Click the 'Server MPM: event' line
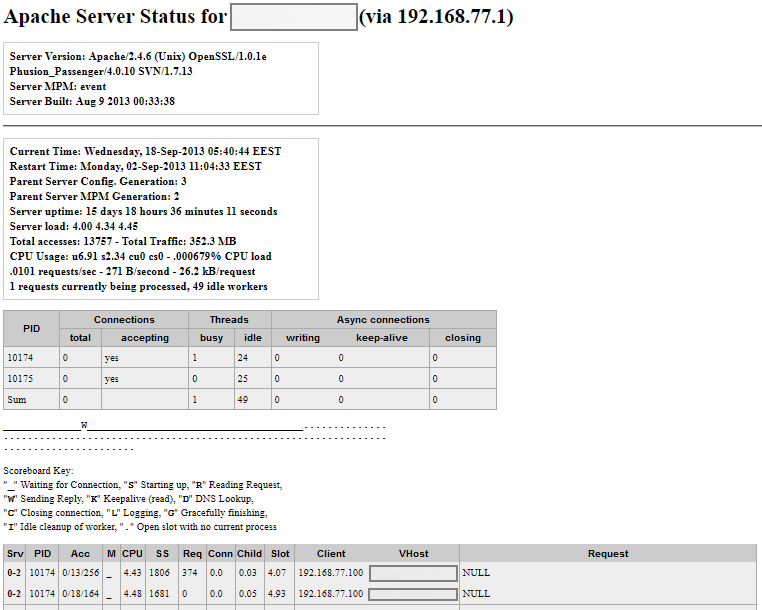Viewport: 762px width, 610px height. tap(58, 87)
